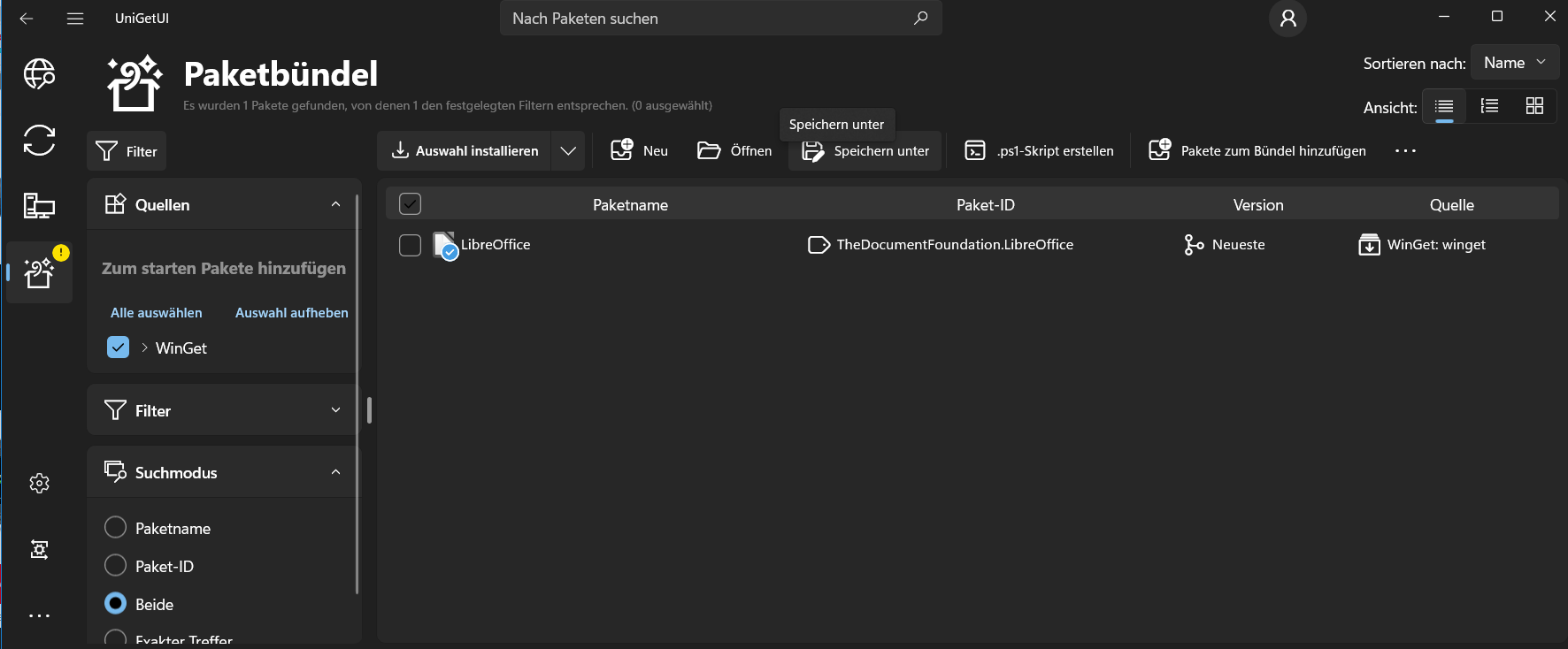Screen dimensions: 1568x649
Task: Click the LibreOffice package icon
Action: coord(445,245)
